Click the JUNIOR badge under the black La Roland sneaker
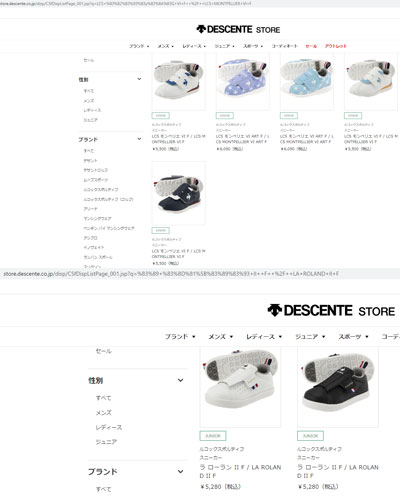The image size is (400, 496). coord(310,436)
